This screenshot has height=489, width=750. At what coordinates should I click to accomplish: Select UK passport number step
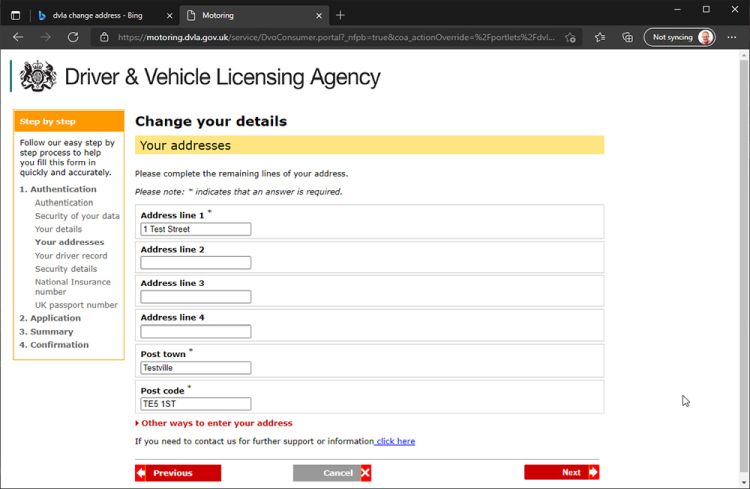pyautogui.click(x=76, y=305)
